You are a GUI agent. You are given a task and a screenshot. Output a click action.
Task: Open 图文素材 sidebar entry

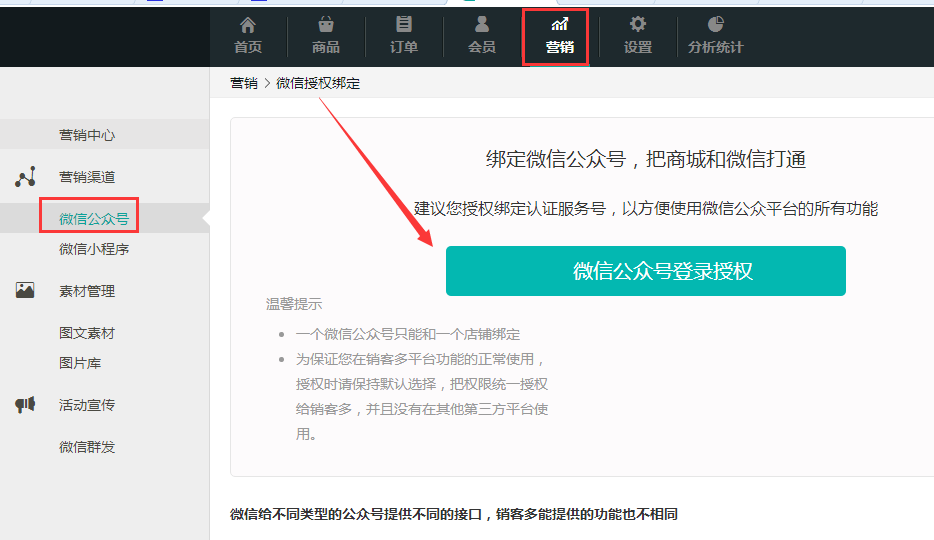(87, 333)
